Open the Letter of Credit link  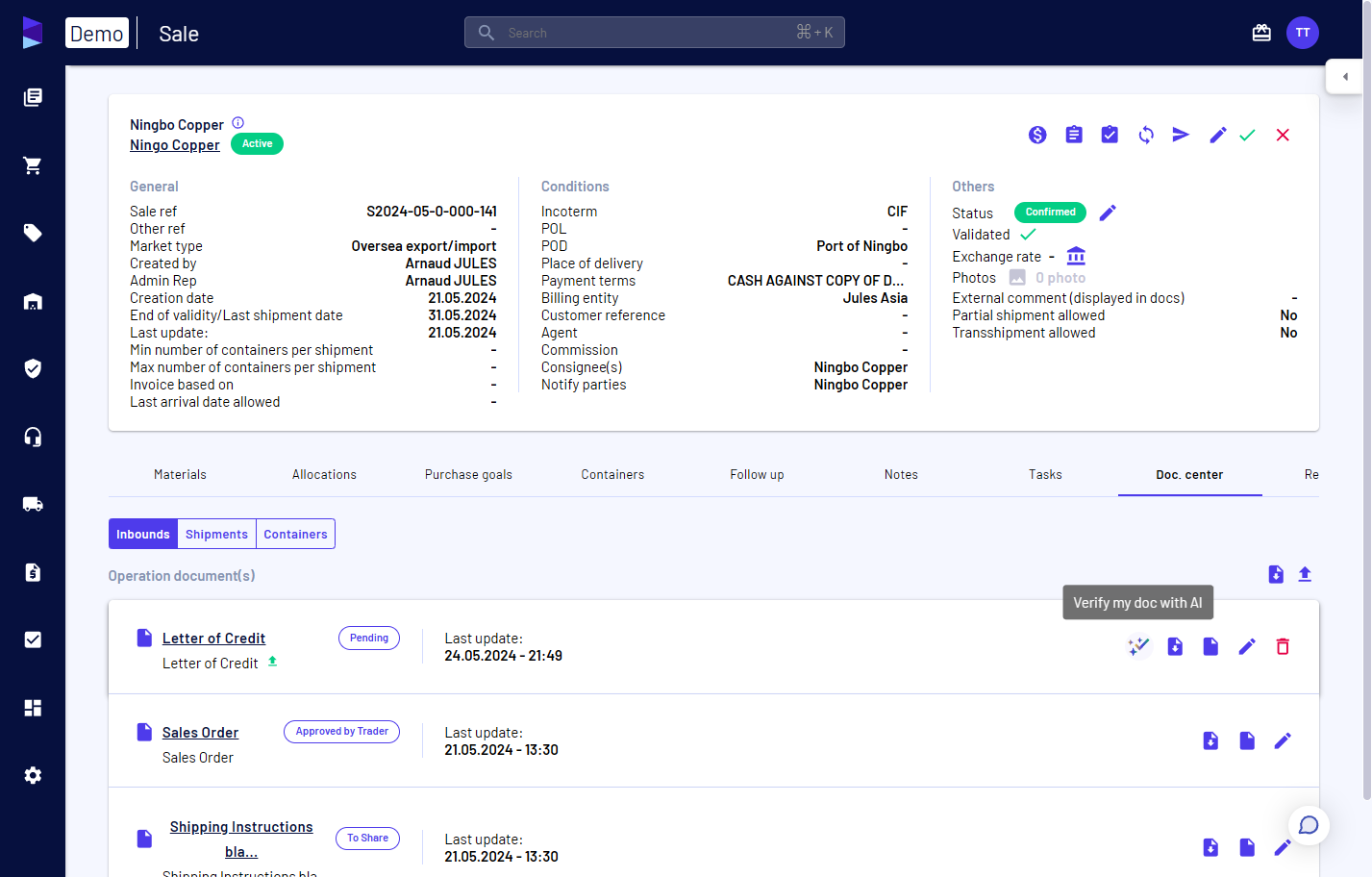(x=213, y=639)
